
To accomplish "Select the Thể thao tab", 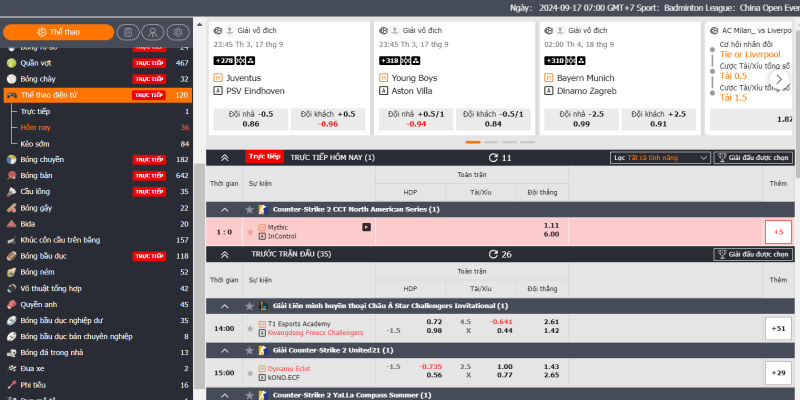I will pos(56,32).
